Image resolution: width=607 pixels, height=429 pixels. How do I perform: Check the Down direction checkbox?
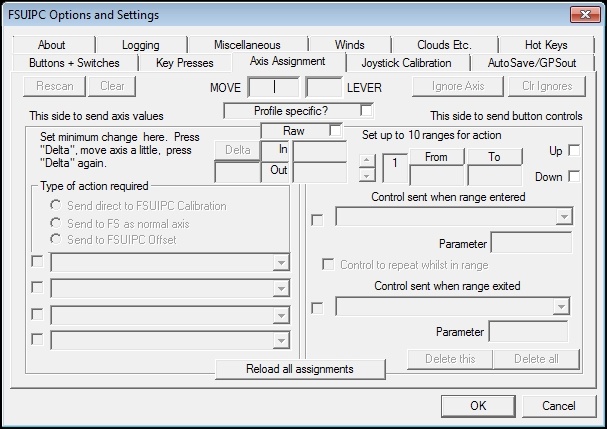(574, 176)
